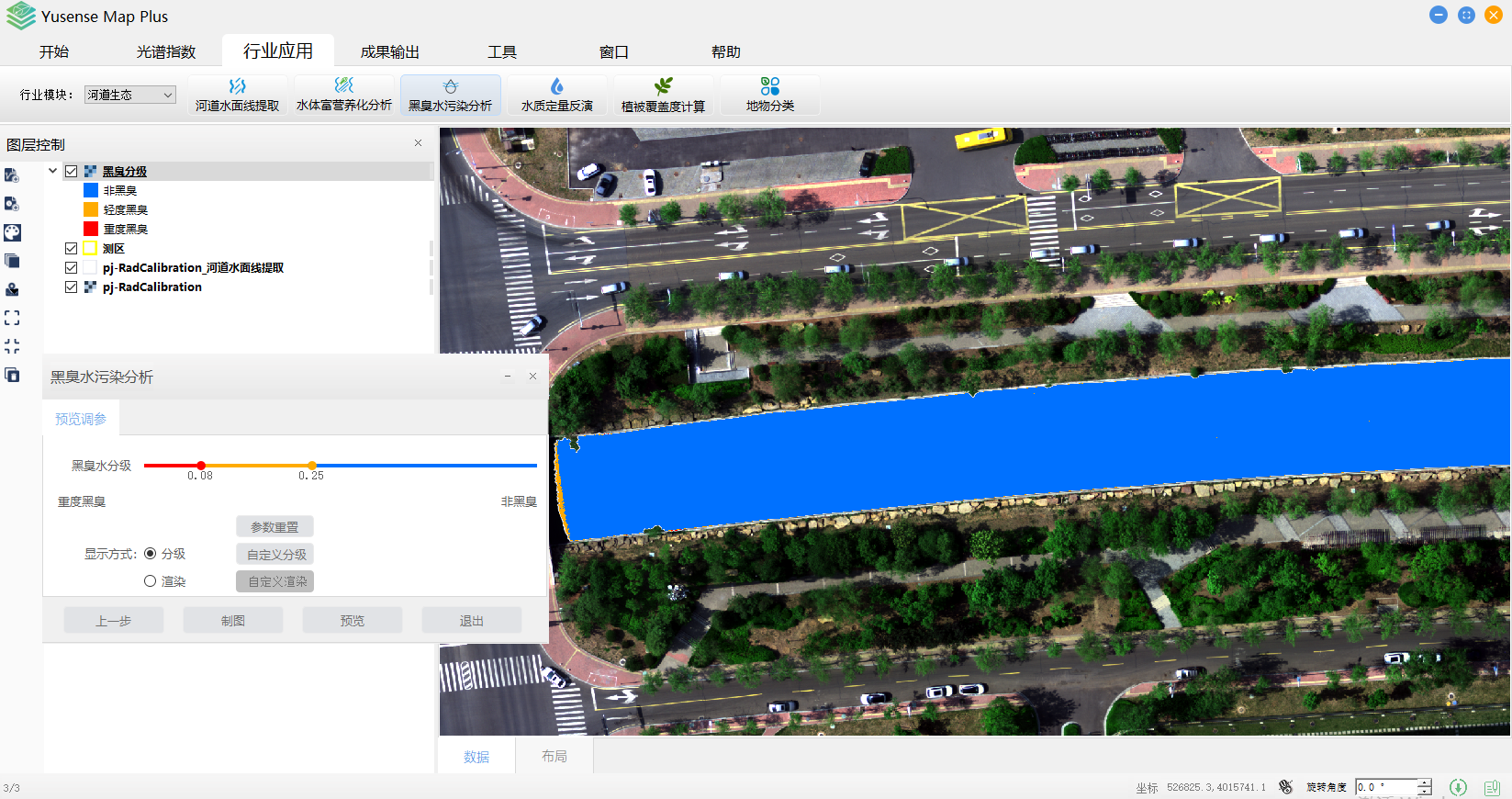Open 水体富营养化分析 eutrophication analysis tool
Screen dimensions: 1512x799
tap(343, 96)
